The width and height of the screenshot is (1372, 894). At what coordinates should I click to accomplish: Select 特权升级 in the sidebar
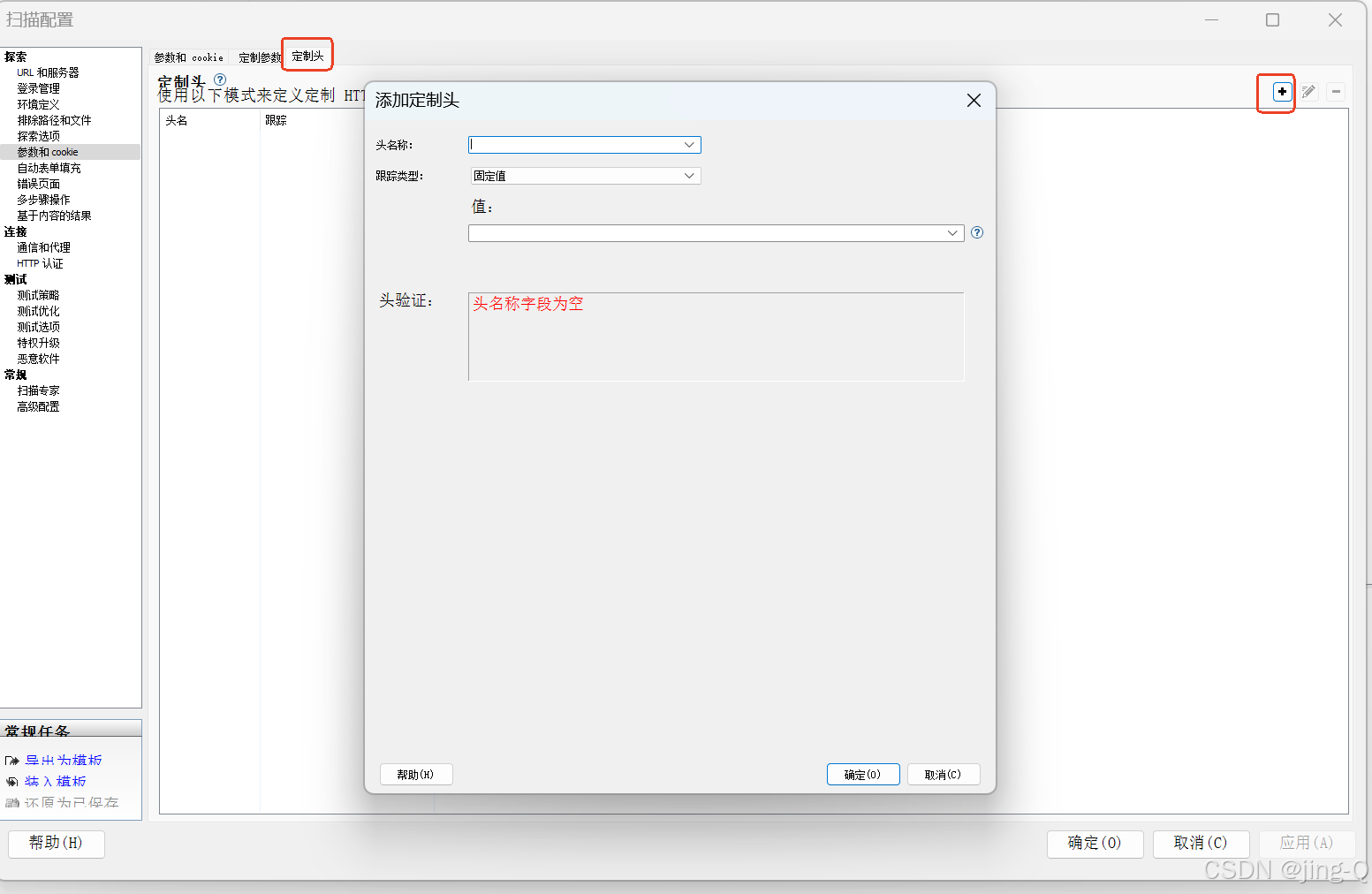[x=39, y=343]
